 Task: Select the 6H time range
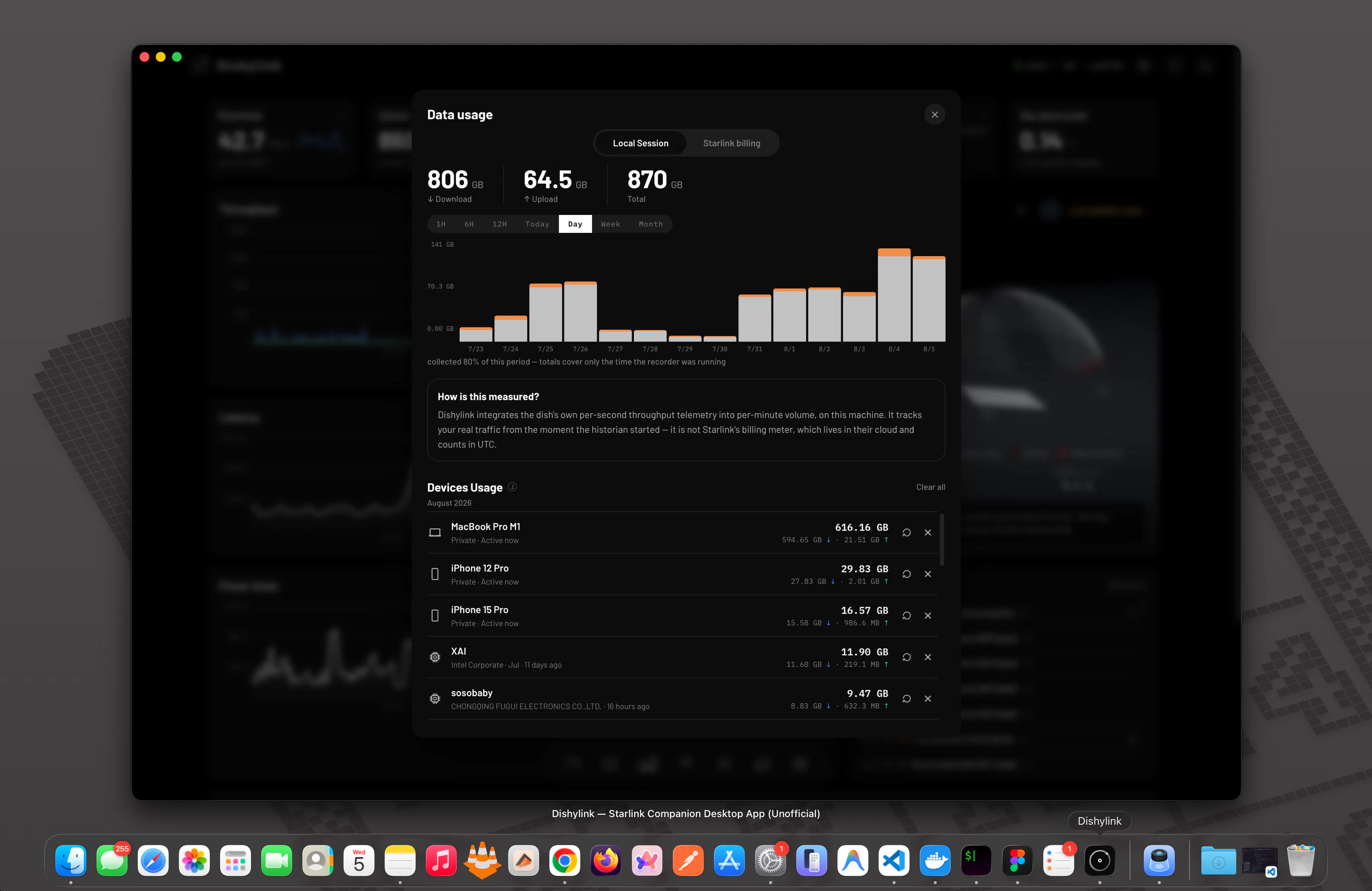point(469,224)
